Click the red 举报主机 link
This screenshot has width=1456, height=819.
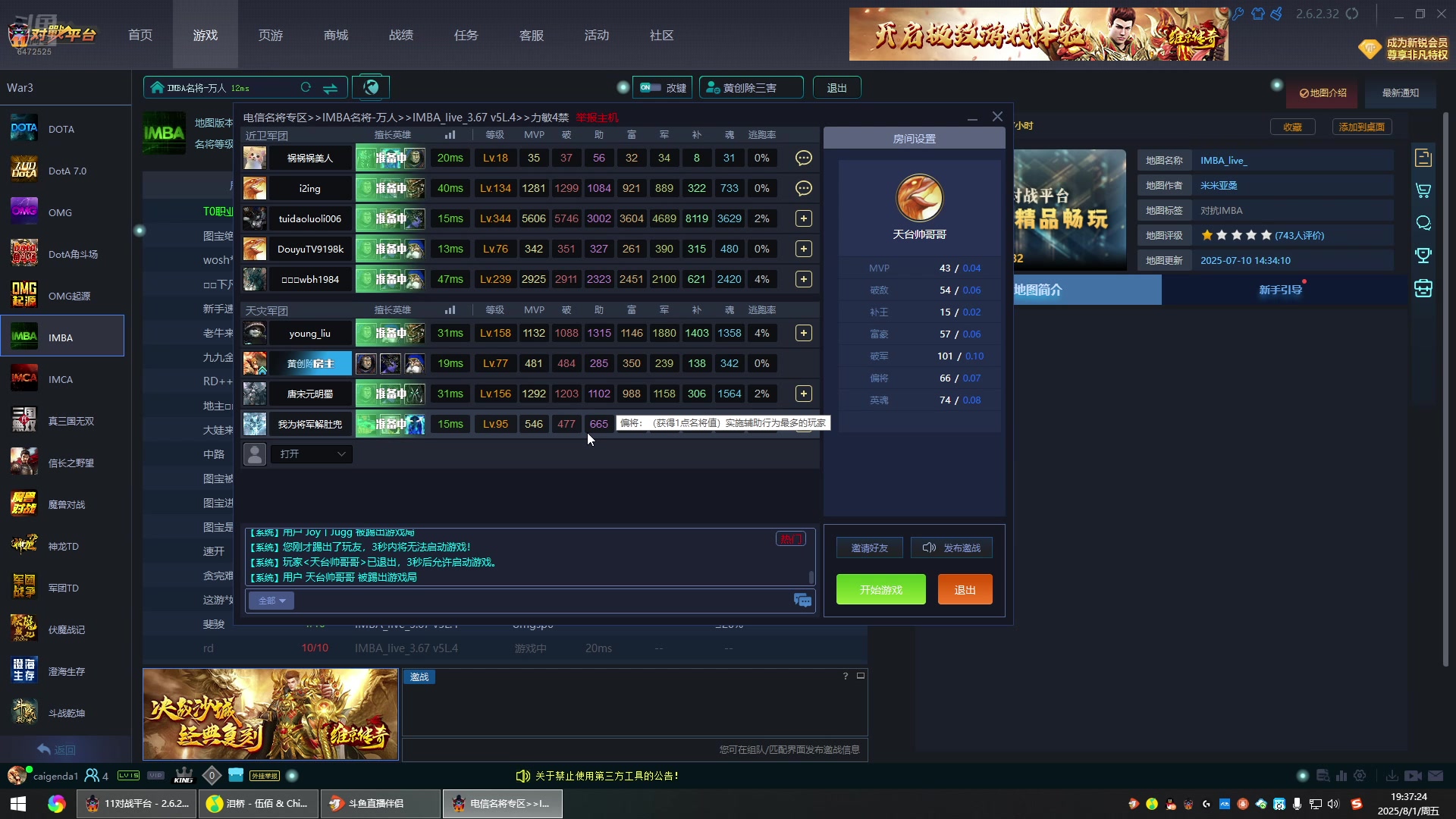coord(597,118)
